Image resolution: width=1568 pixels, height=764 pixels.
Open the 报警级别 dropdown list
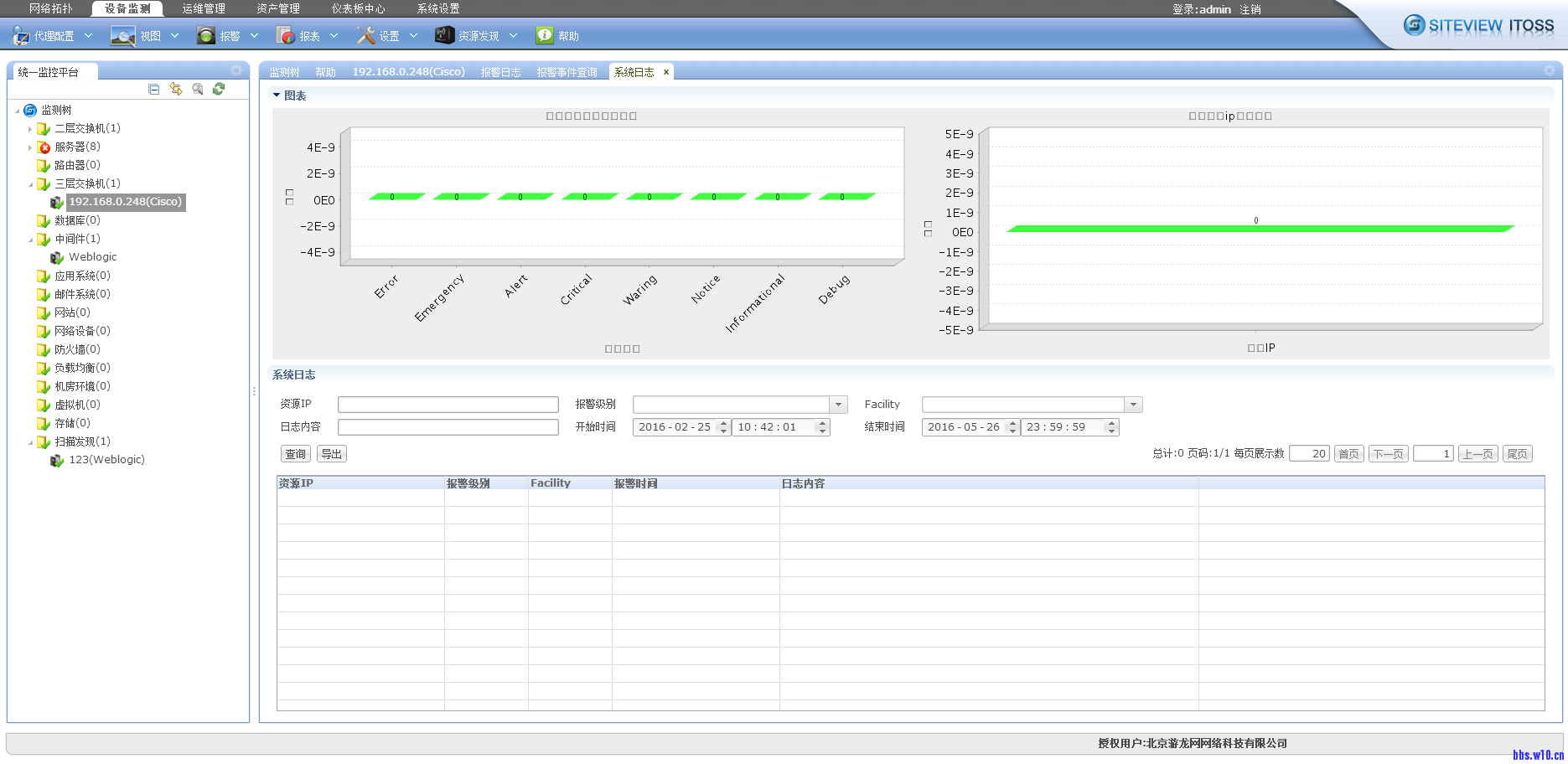(838, 405)
